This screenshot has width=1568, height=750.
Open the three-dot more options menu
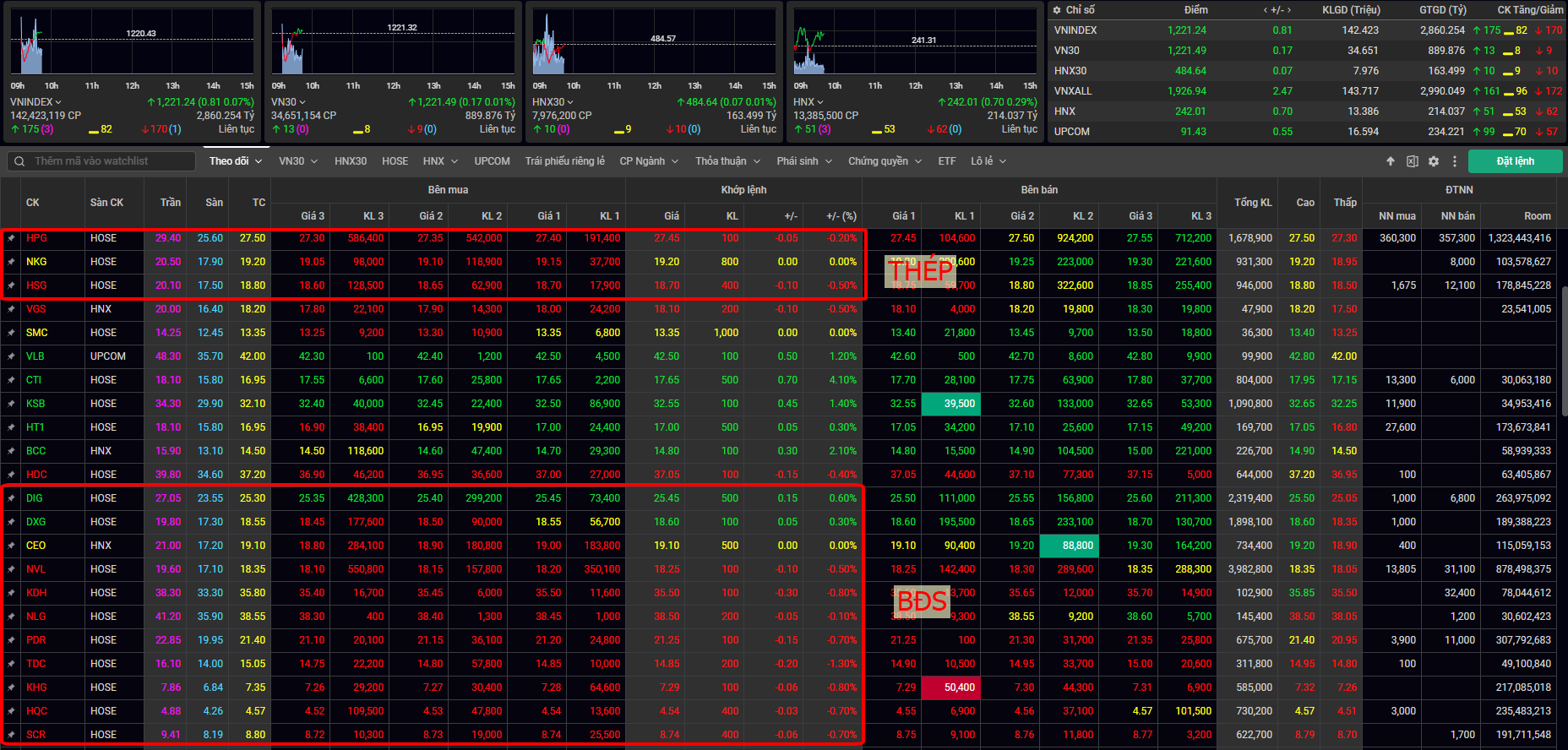pyautogui.click(x=1455, y=161)
